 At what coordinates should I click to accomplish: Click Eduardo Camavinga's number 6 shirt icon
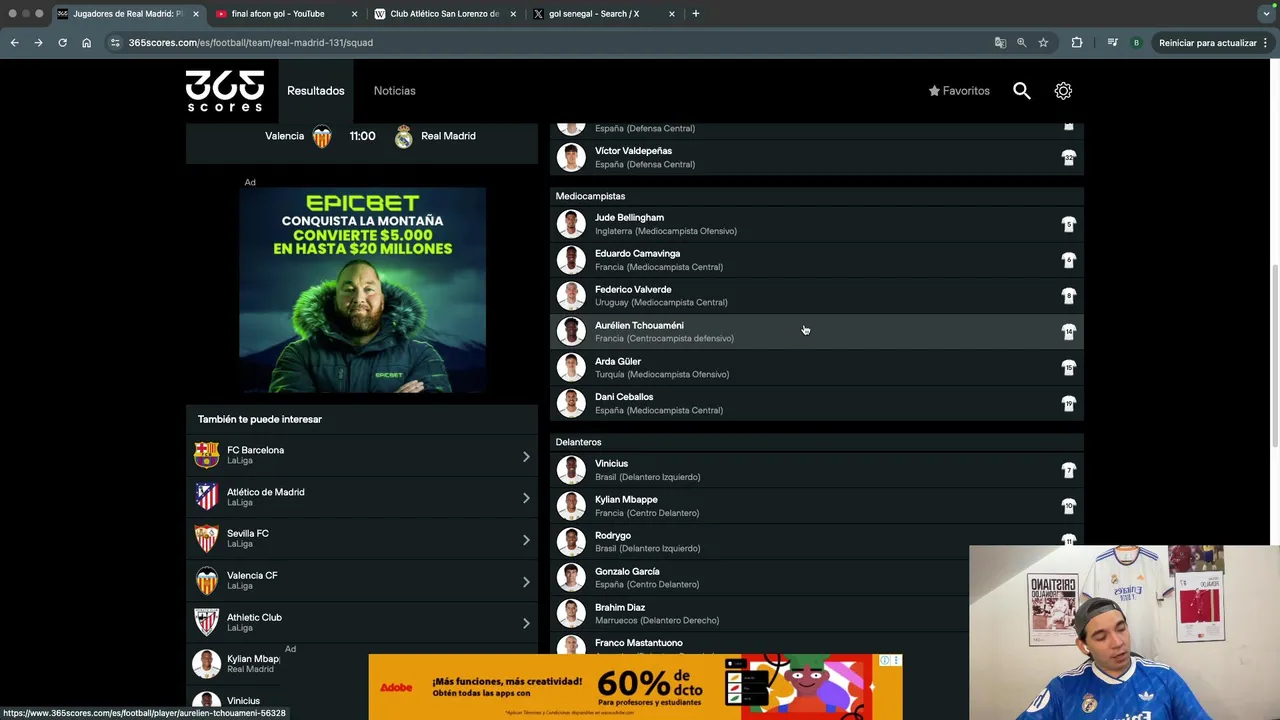coord(1068,260)
